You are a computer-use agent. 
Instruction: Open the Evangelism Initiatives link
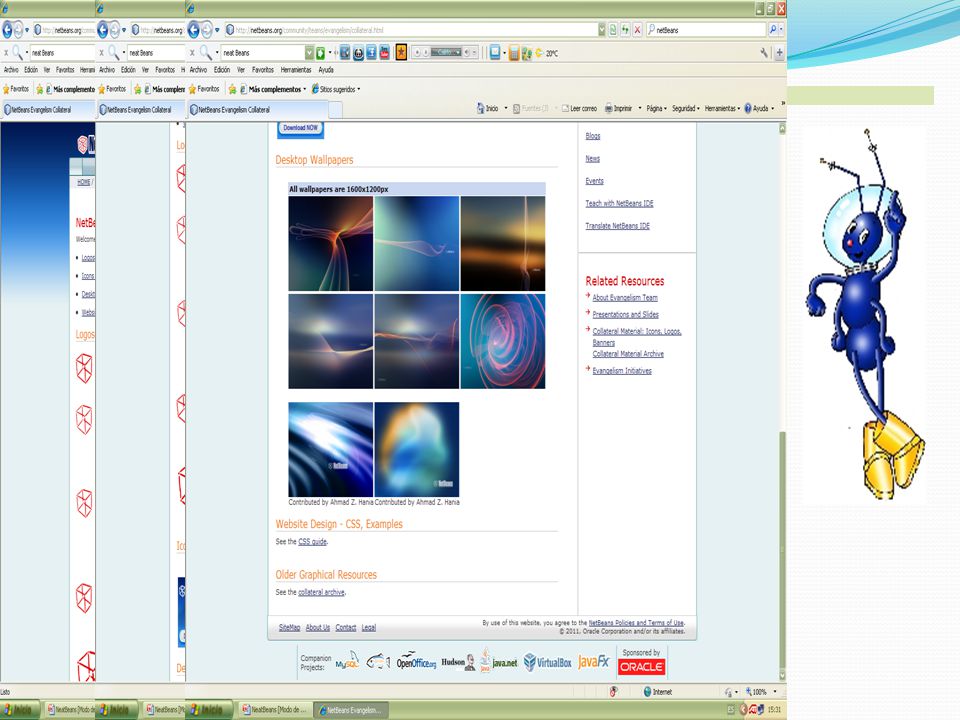click(621, 370)
